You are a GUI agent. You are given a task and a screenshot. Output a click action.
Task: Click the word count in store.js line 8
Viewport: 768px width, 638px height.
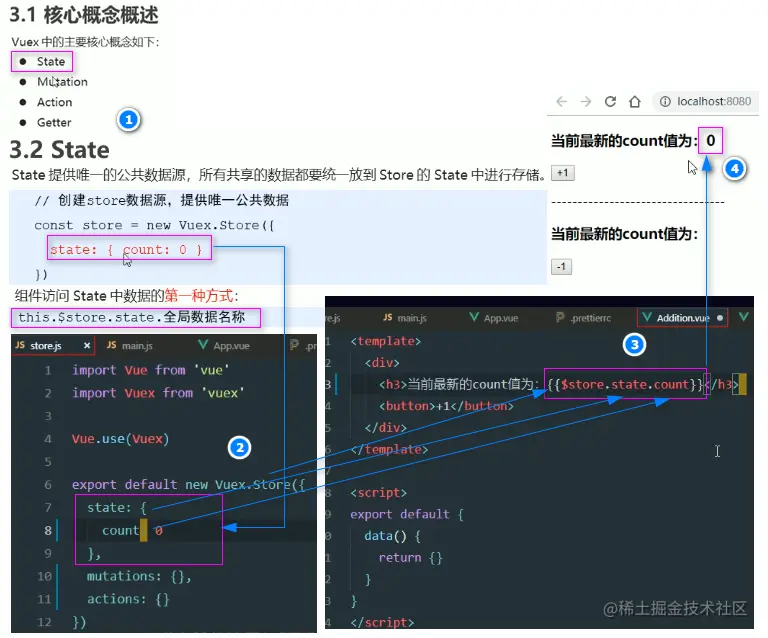coord(120,530)
